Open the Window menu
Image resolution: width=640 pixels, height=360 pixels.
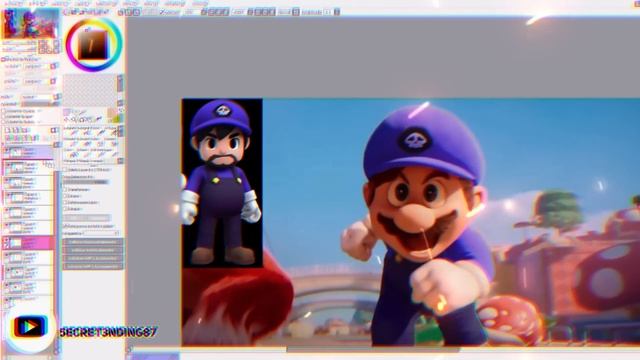tap(176, 3)
